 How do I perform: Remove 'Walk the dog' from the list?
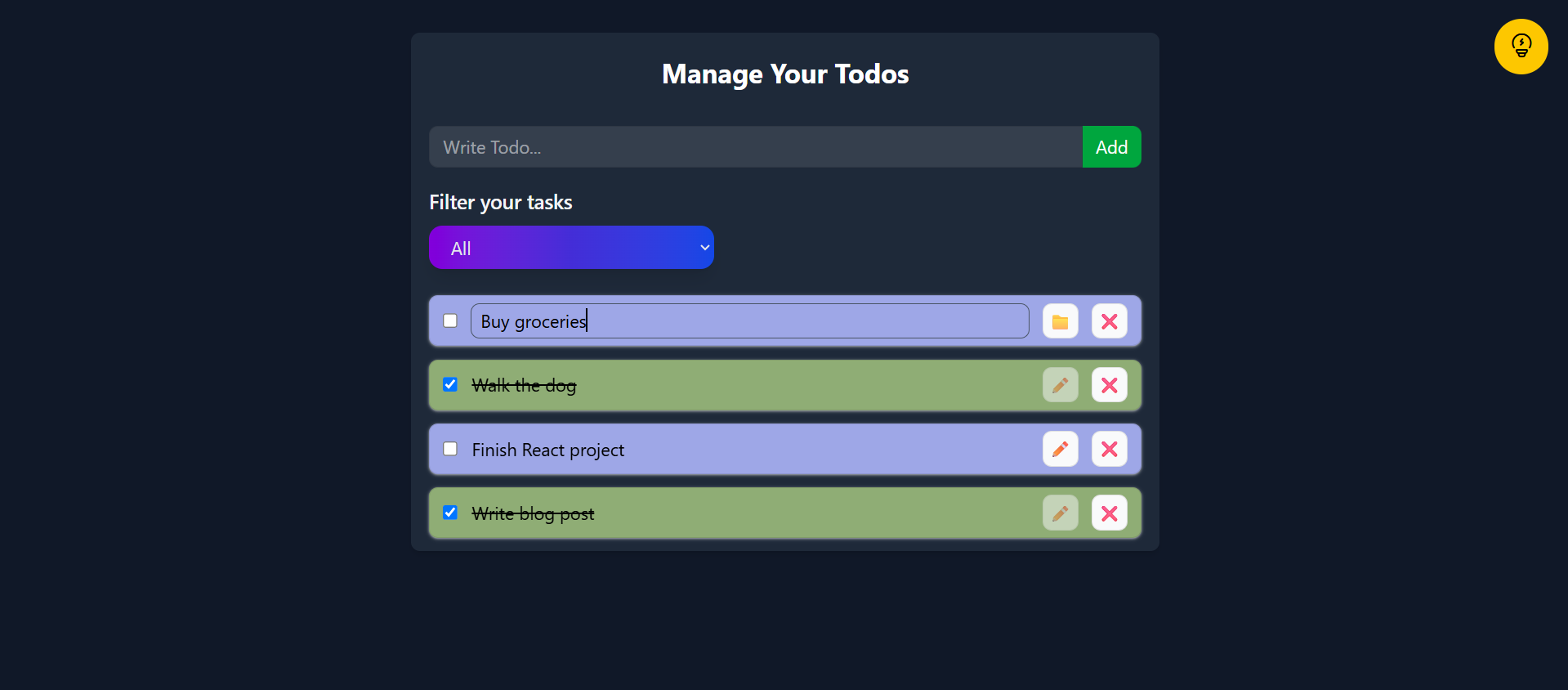coord(1108,384)
